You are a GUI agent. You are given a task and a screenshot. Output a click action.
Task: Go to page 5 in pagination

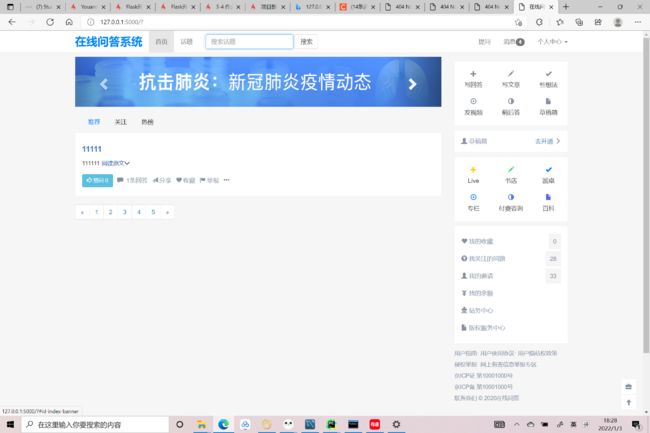(153, 212)
